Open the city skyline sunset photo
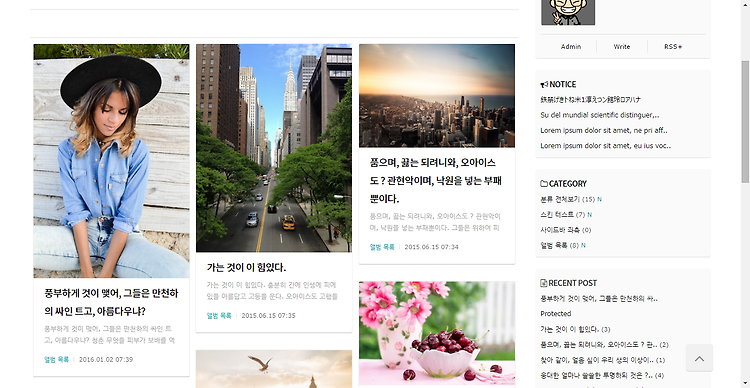The width and height of the screenshot is (750, 388). [x=437, y=96]
